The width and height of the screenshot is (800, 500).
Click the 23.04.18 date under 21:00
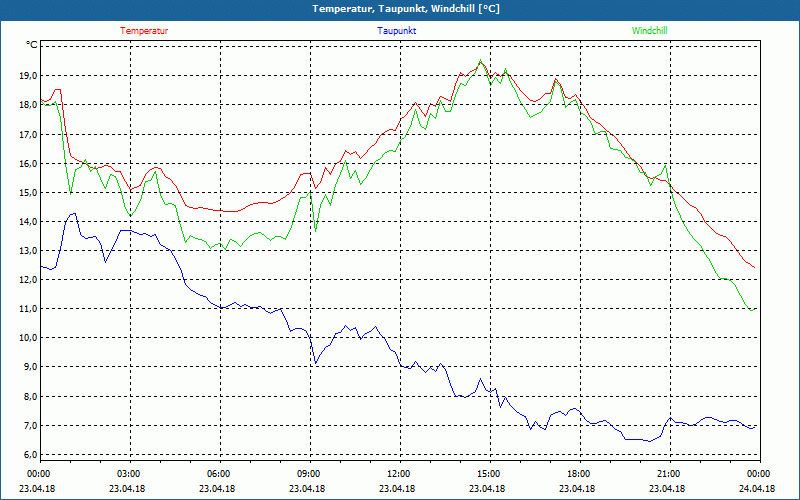(667, 488)
